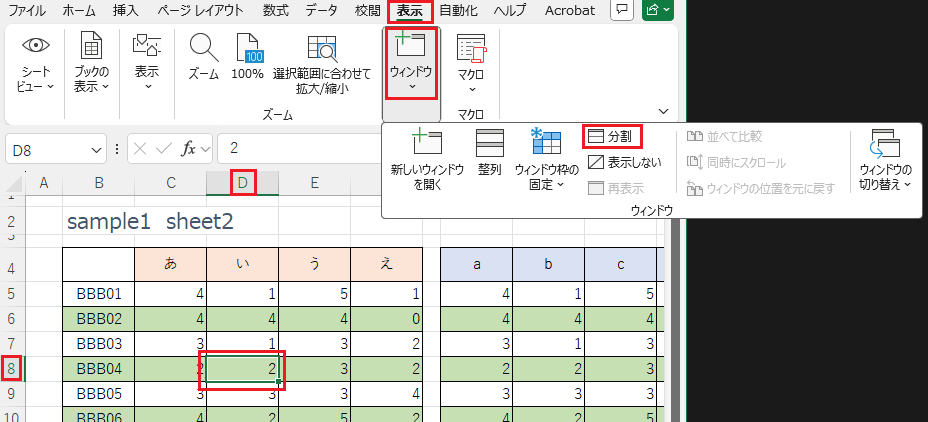Click cell BBB05

tap(99, 395)
